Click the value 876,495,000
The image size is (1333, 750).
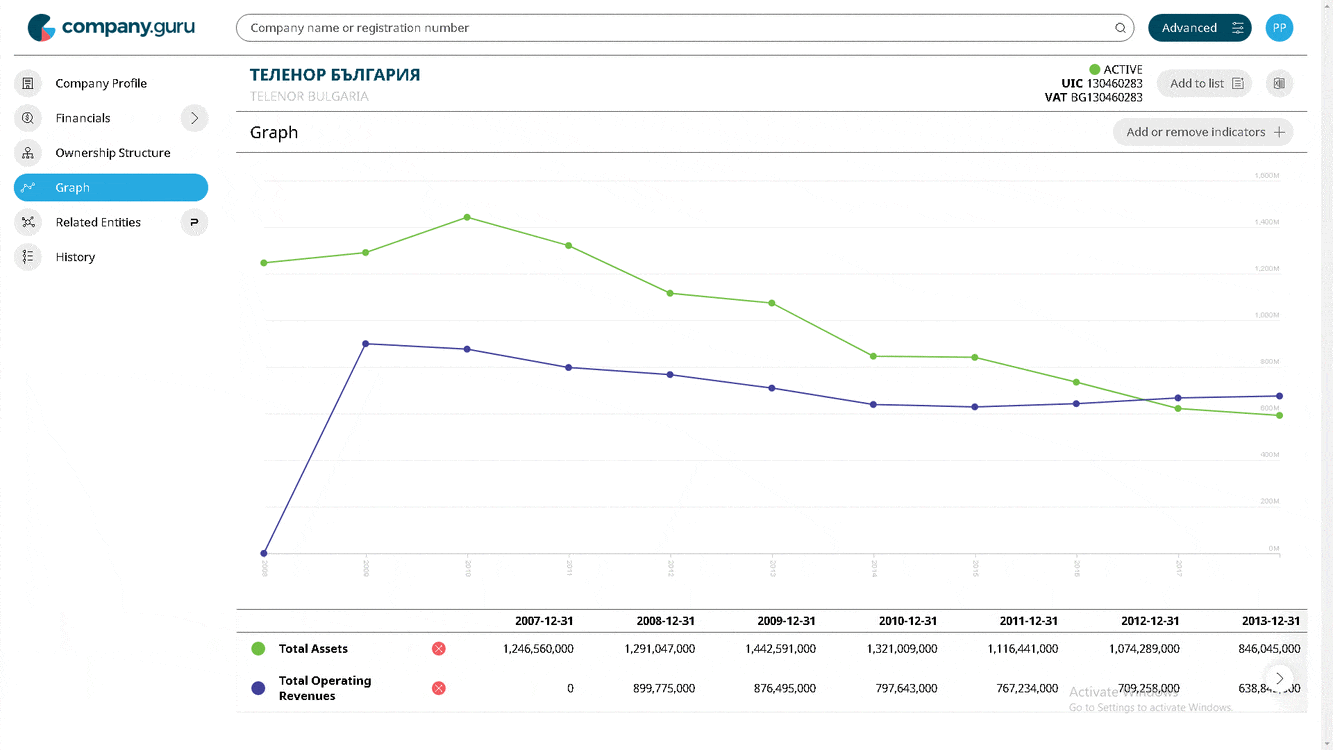pyautogui.click(x=785, y=688)
